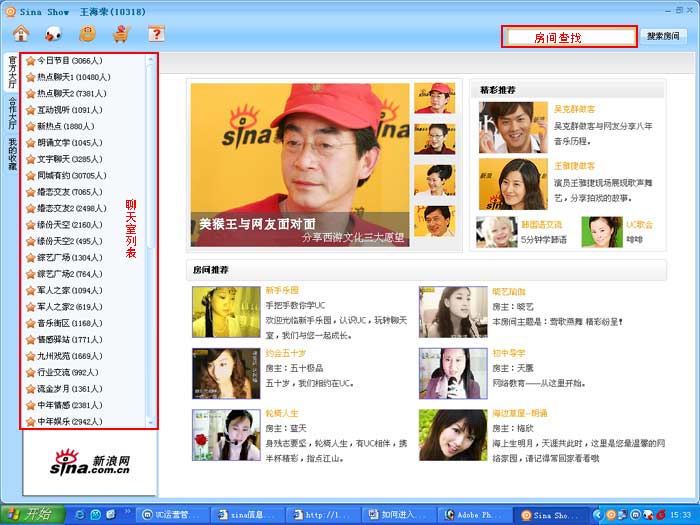Switch to the Adobe Ph... taskbar window
Image resolution: width=700 pixels, height=525 pixels.
(474, 515)
